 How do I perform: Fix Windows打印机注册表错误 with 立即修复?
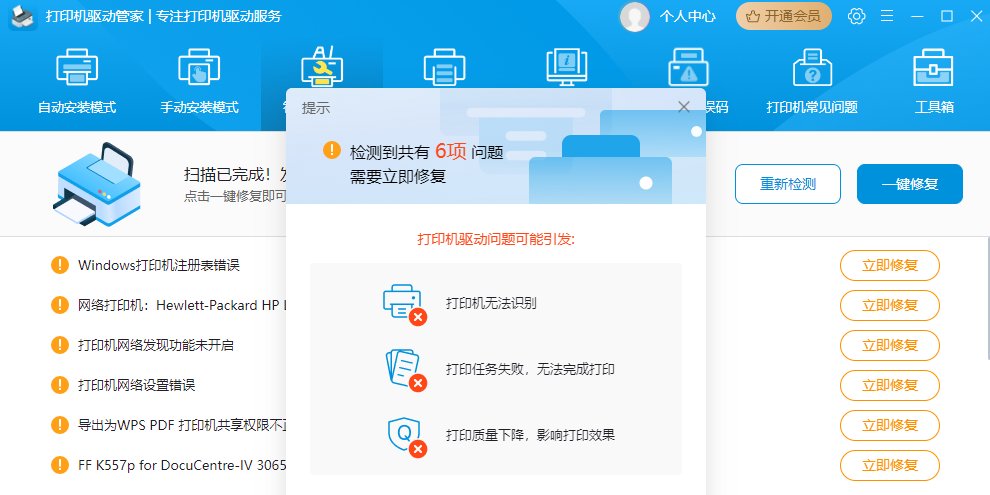(x=889, y=265)
